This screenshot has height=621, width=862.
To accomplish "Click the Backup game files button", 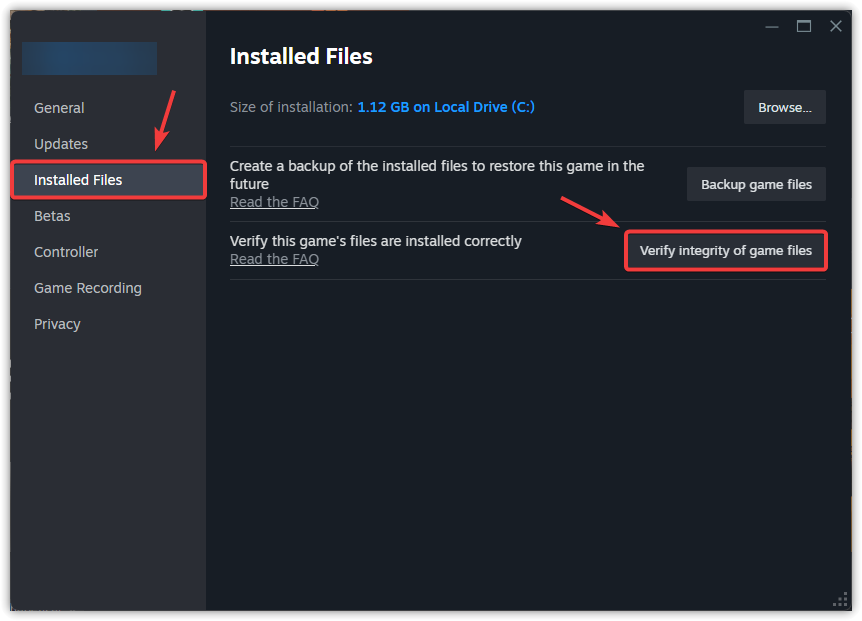I will [x=756, y=184].
